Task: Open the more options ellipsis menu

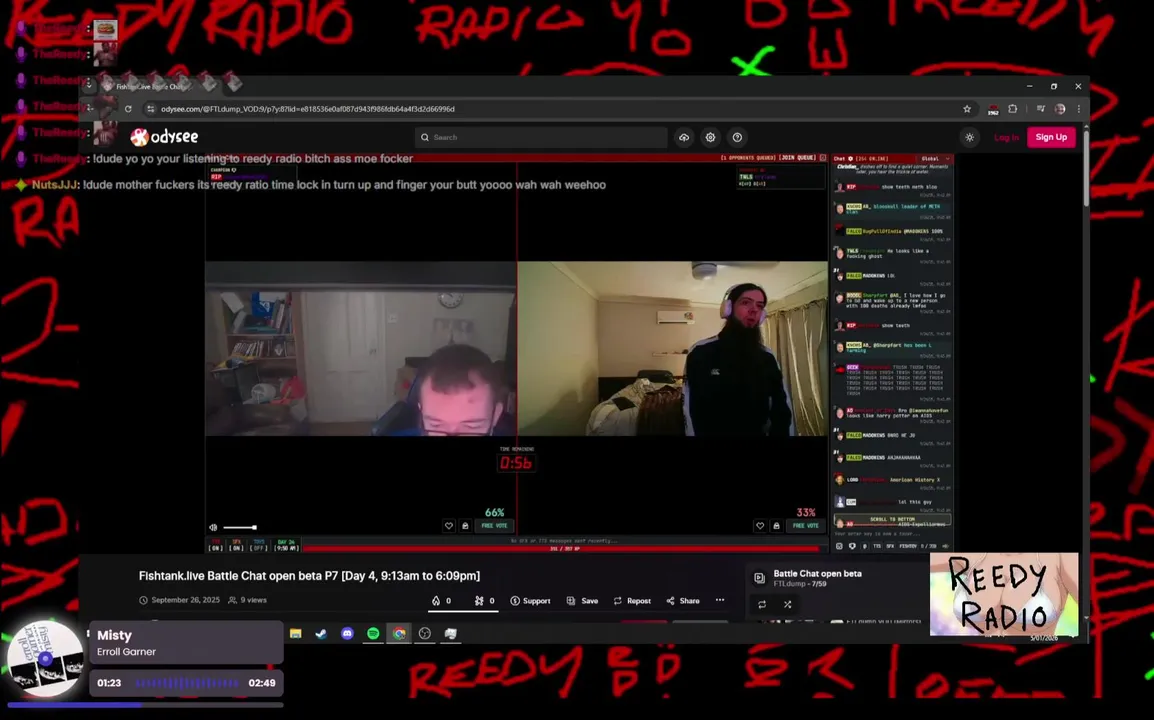Action: [x=720, y=600]
